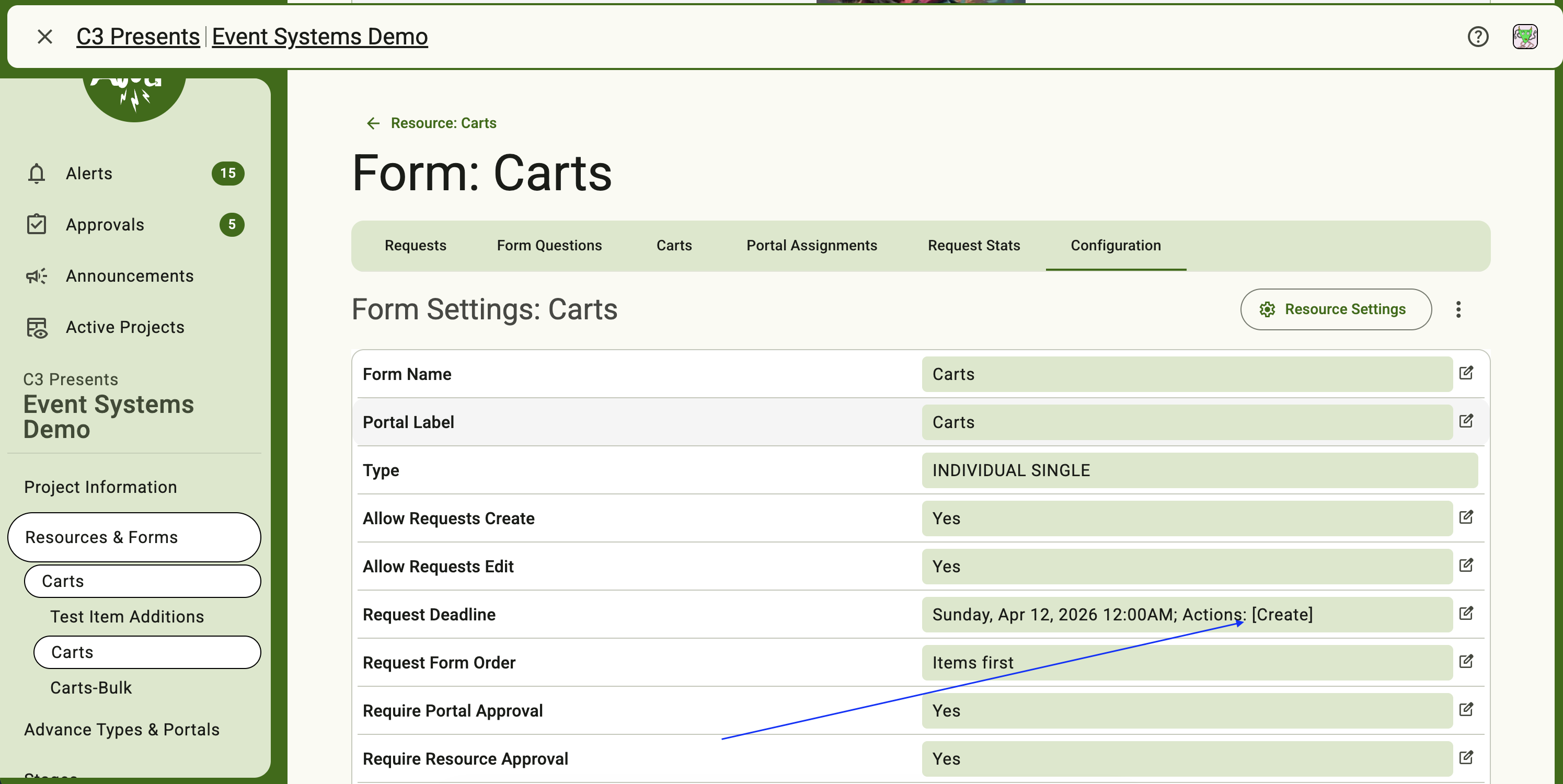Screen dimensions: 1563x784
Task: Click the back arrow beside Resource: Carts
Action: [x=373, y=123]
